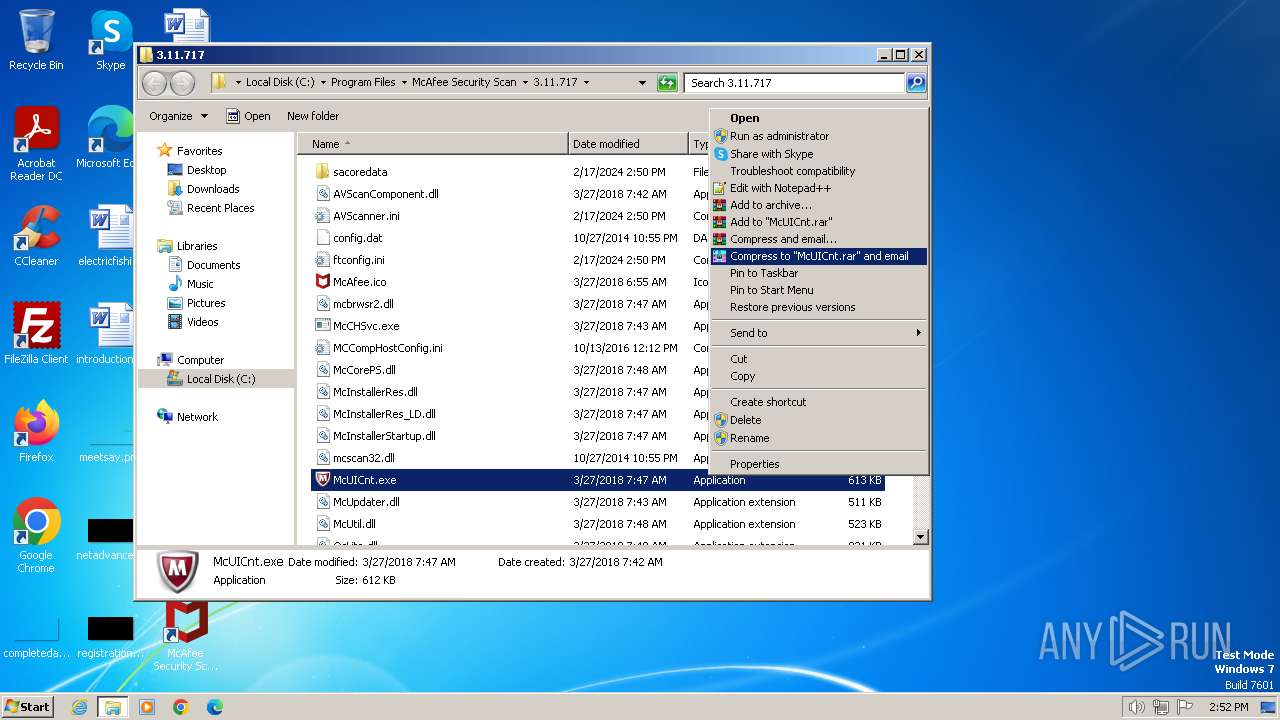The height and width of the screenshot is (720, 1280).
Task: Launch Google Chrome desktop shortcut
Action: (36, 535)
